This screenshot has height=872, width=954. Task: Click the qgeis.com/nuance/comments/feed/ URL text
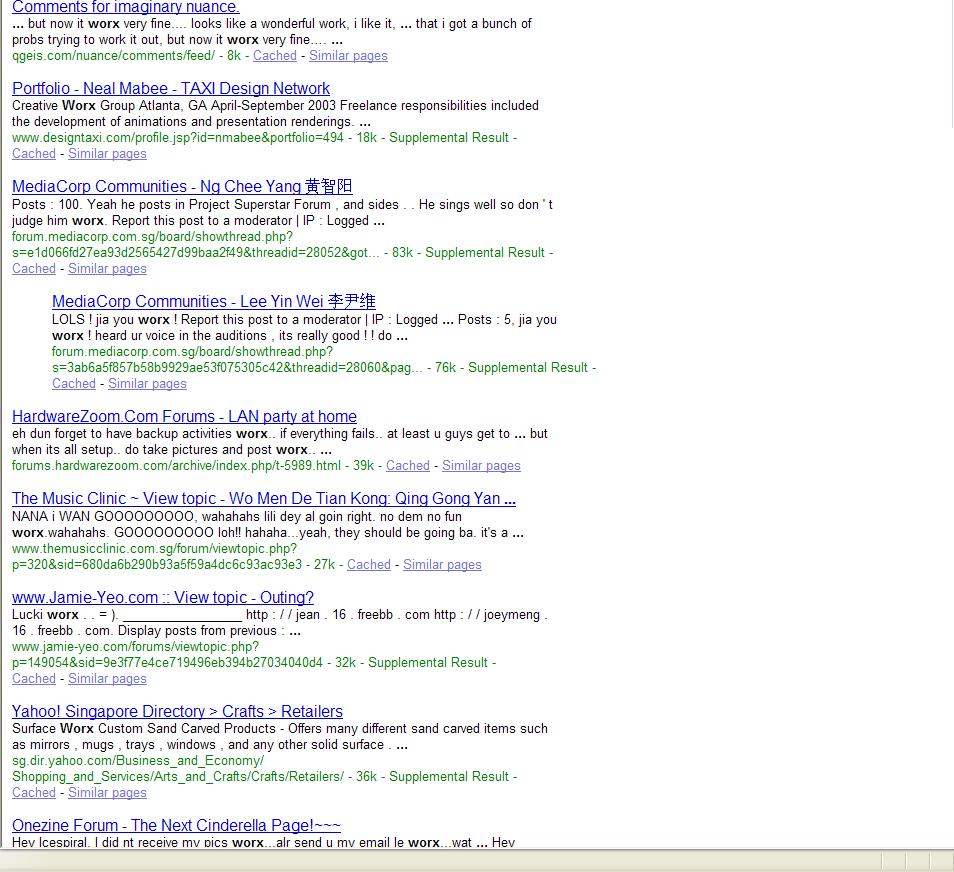pos(113,55)
